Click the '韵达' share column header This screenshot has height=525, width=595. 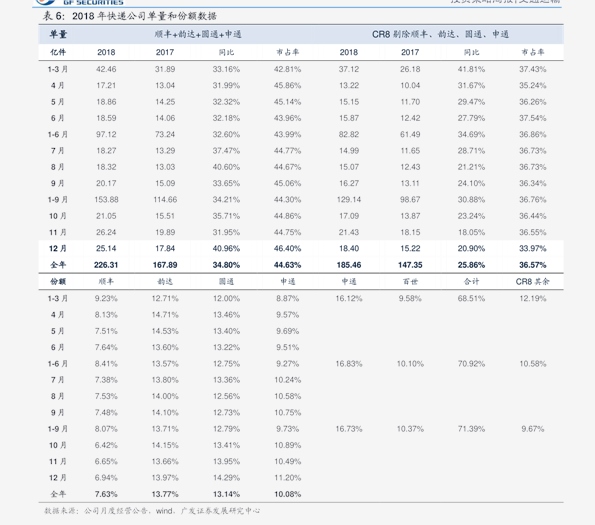pos(165,281)
